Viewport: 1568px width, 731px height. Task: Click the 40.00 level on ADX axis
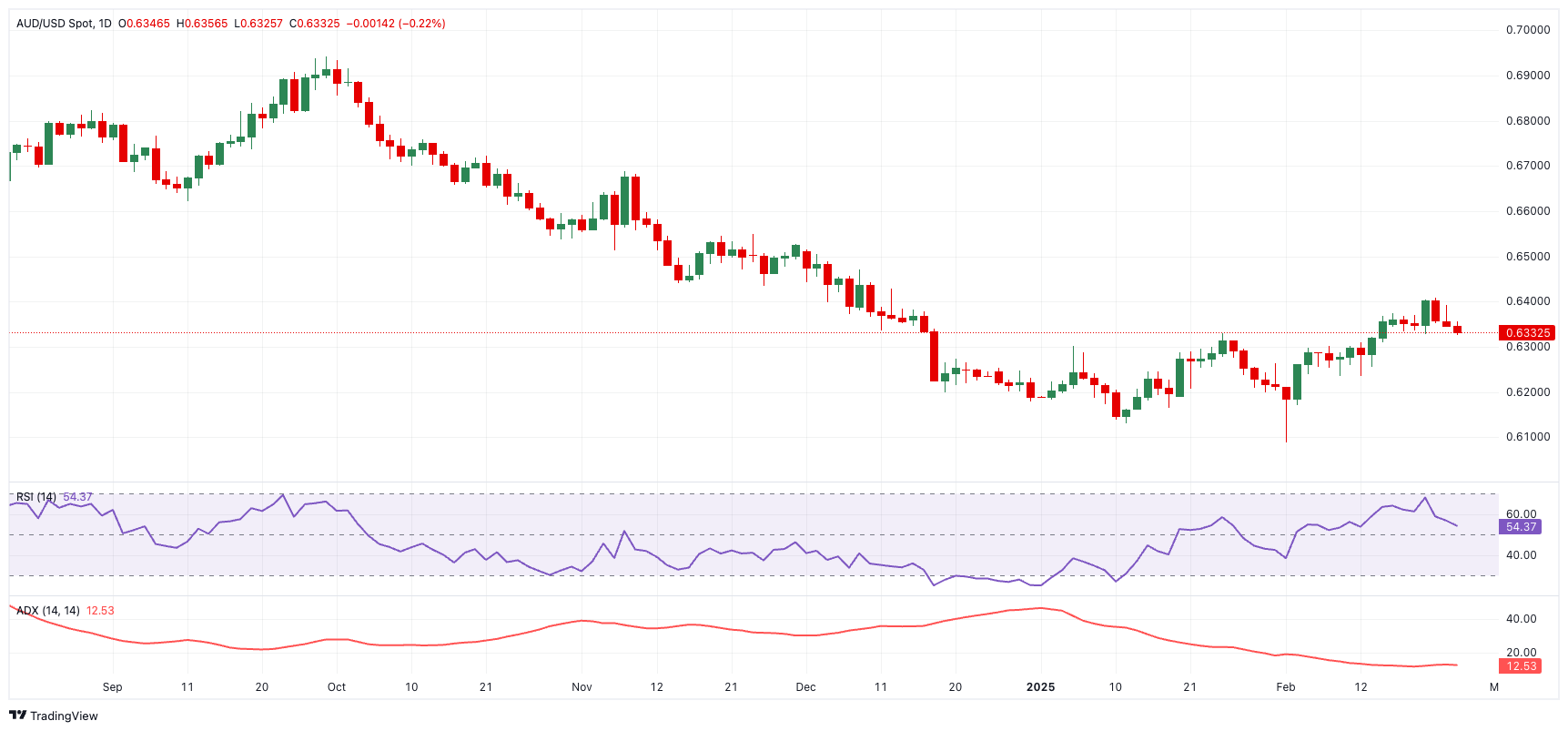1521,619
